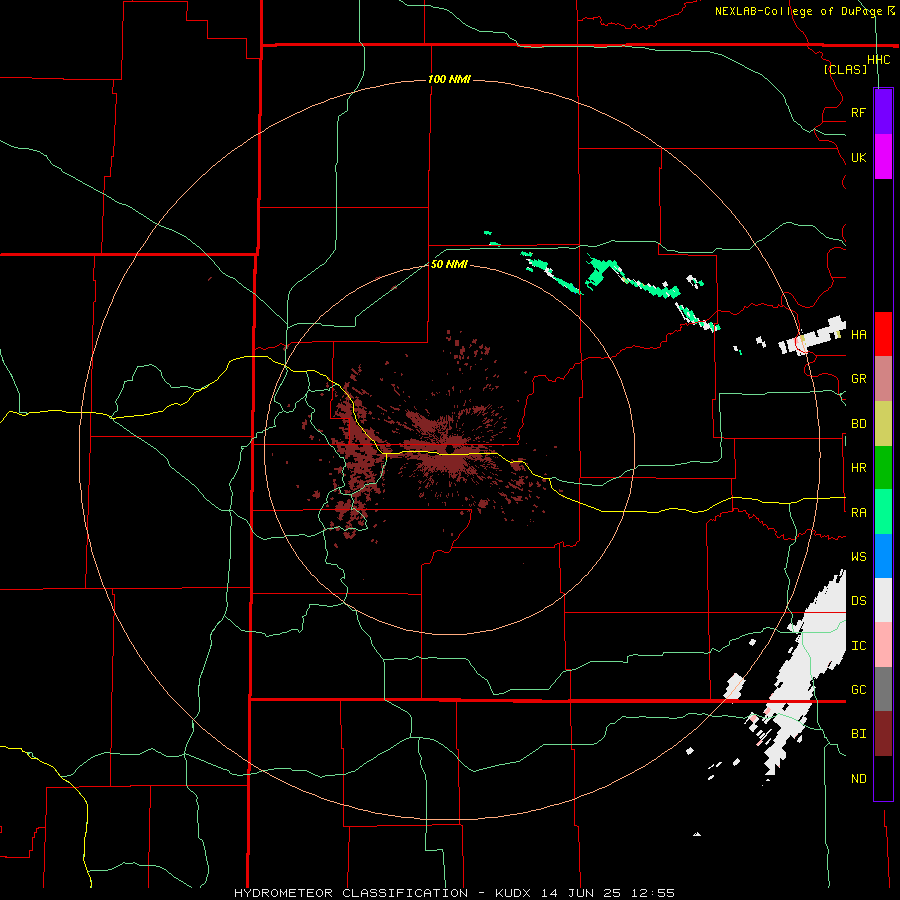This screenshot has width=900, height=900.
Task: Click the RA light green legend swatch
Action: (x=883, y=512)
